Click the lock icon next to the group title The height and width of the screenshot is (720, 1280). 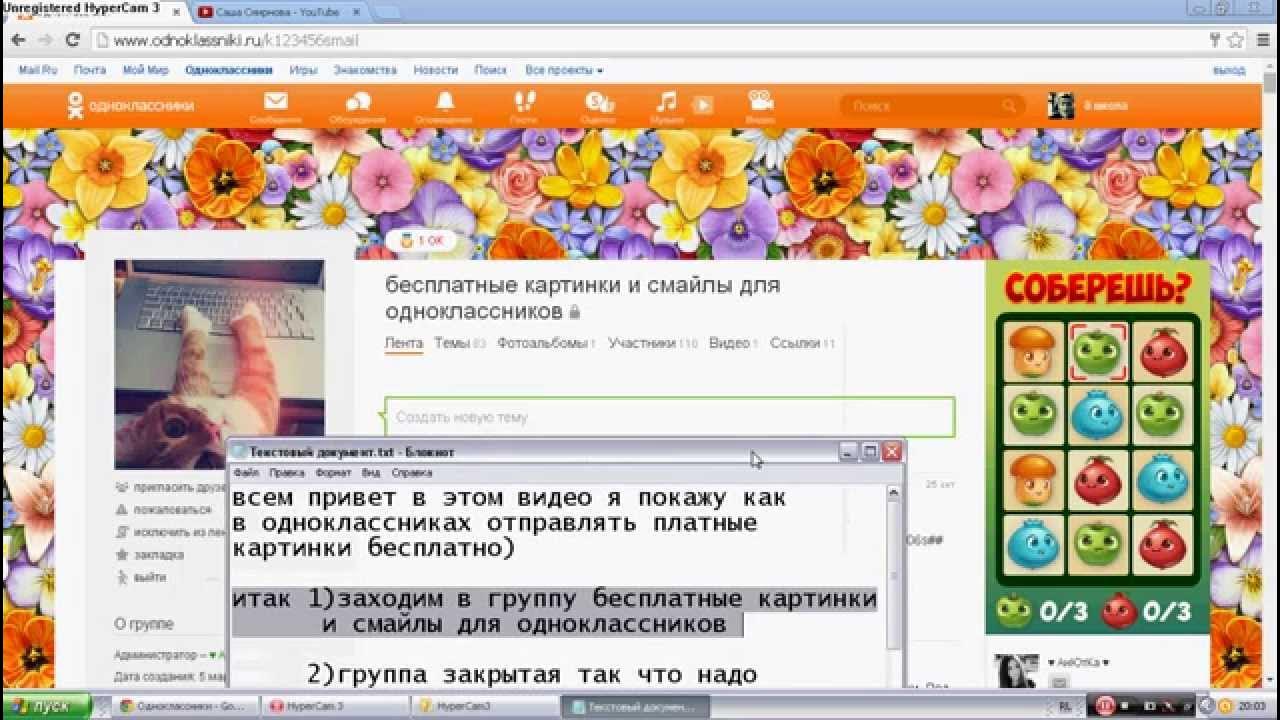(575, 312)
